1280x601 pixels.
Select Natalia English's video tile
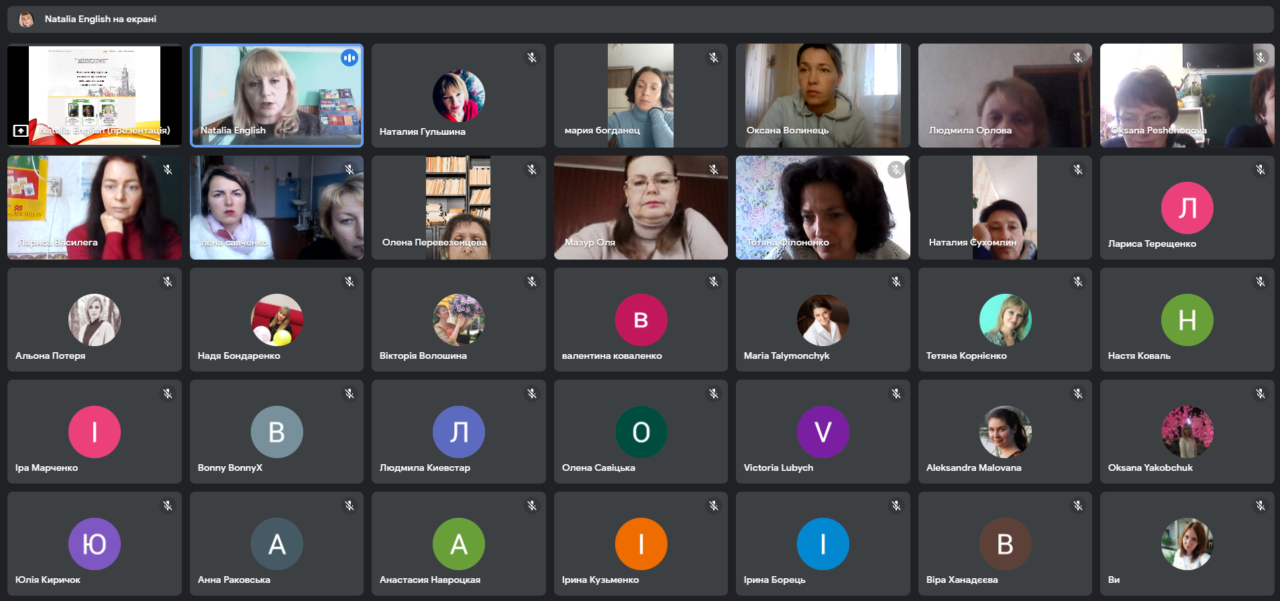277,96
